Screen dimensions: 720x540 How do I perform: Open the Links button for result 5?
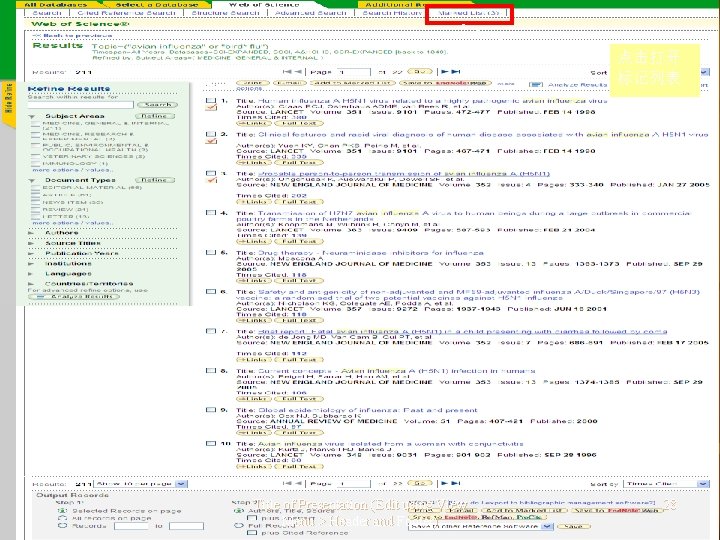coord(253,281)
